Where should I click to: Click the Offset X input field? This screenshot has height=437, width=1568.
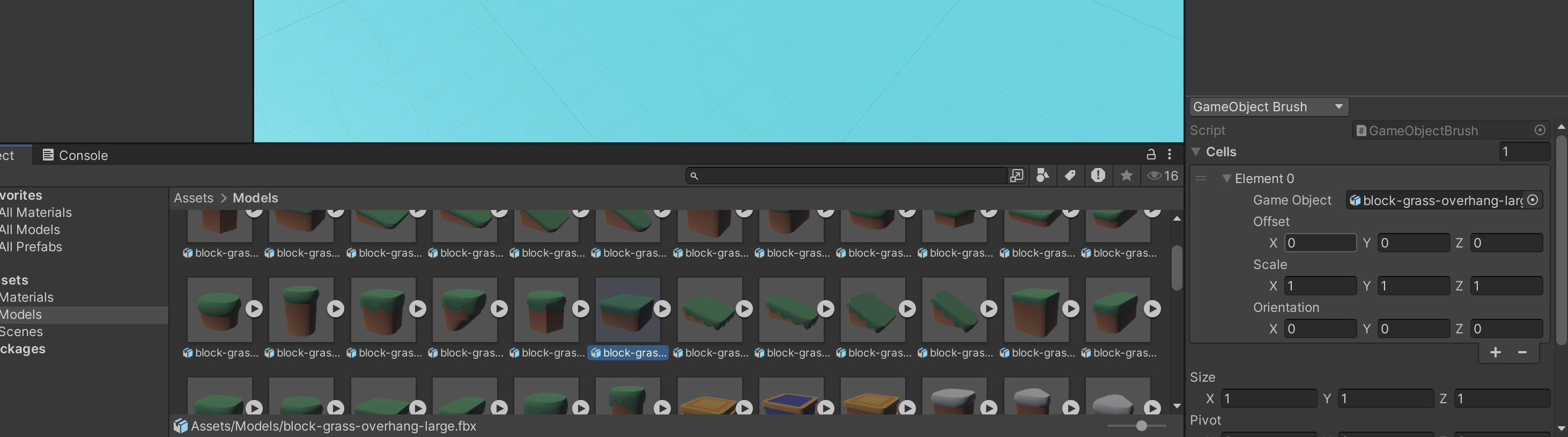click(1320, 243)
